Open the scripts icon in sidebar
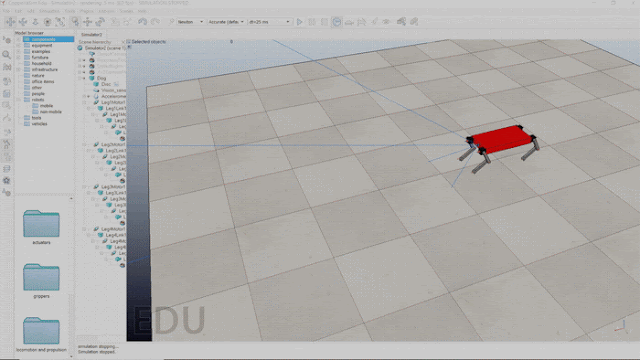The width and height of the screenshot is (640, 360). (7, 94)
